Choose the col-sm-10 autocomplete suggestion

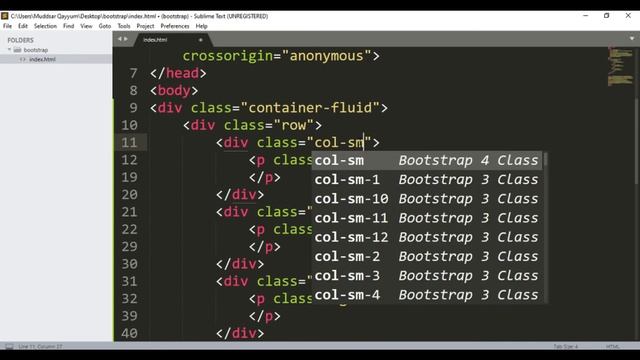coord(427,199)
